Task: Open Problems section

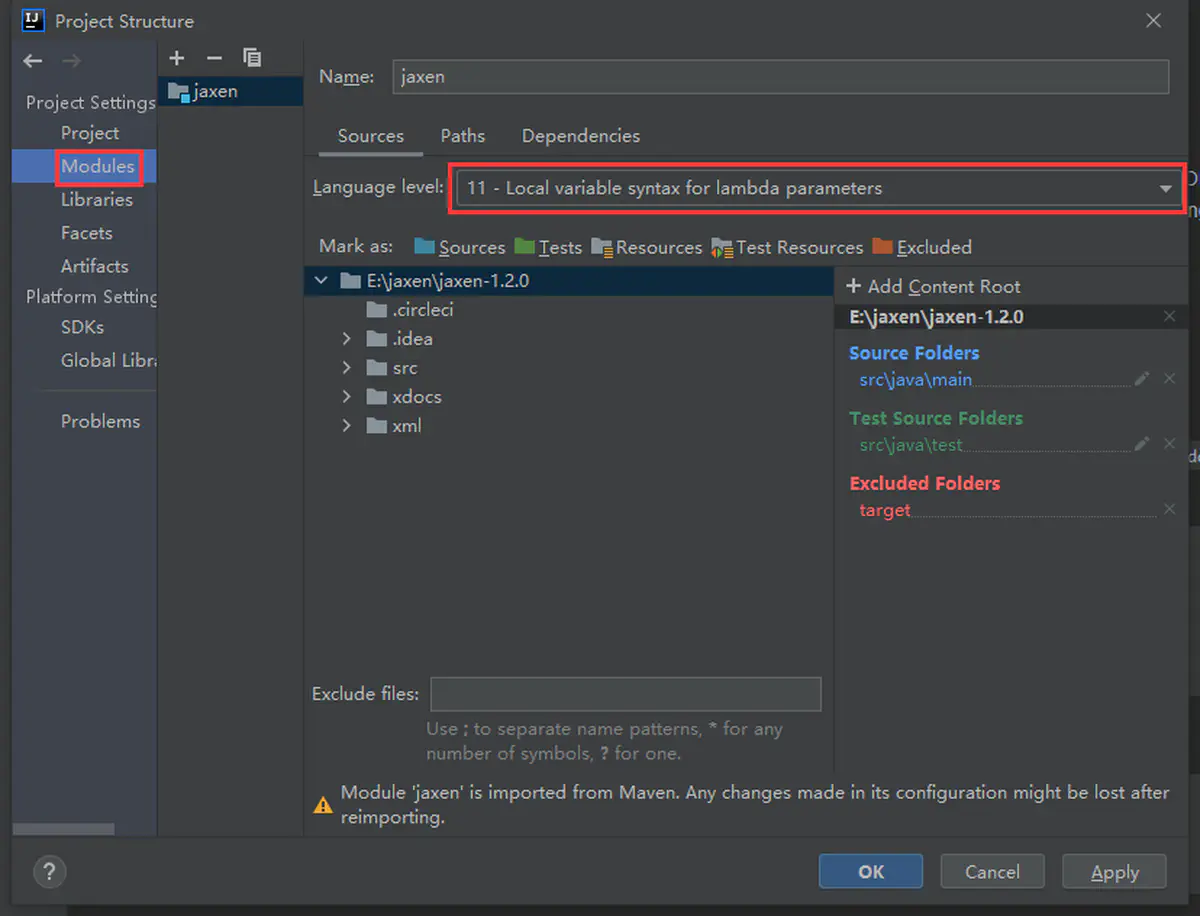Action: tap(101, 421)
